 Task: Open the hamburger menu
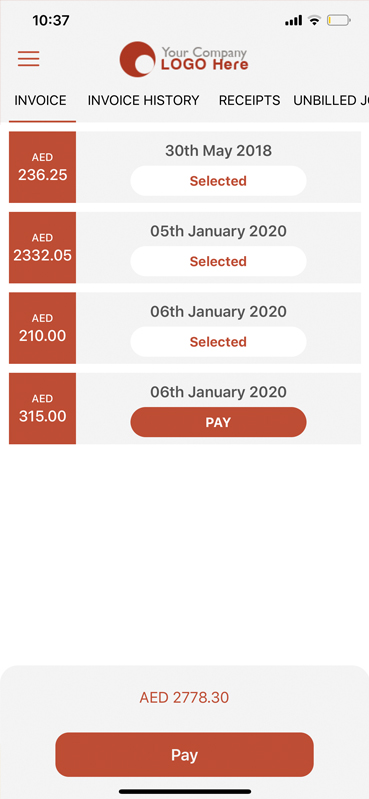tap(29, 59)
